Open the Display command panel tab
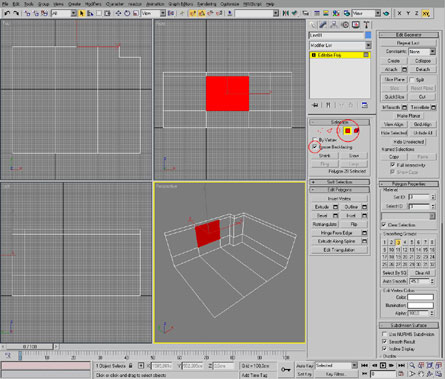 [x=356, y=25]
